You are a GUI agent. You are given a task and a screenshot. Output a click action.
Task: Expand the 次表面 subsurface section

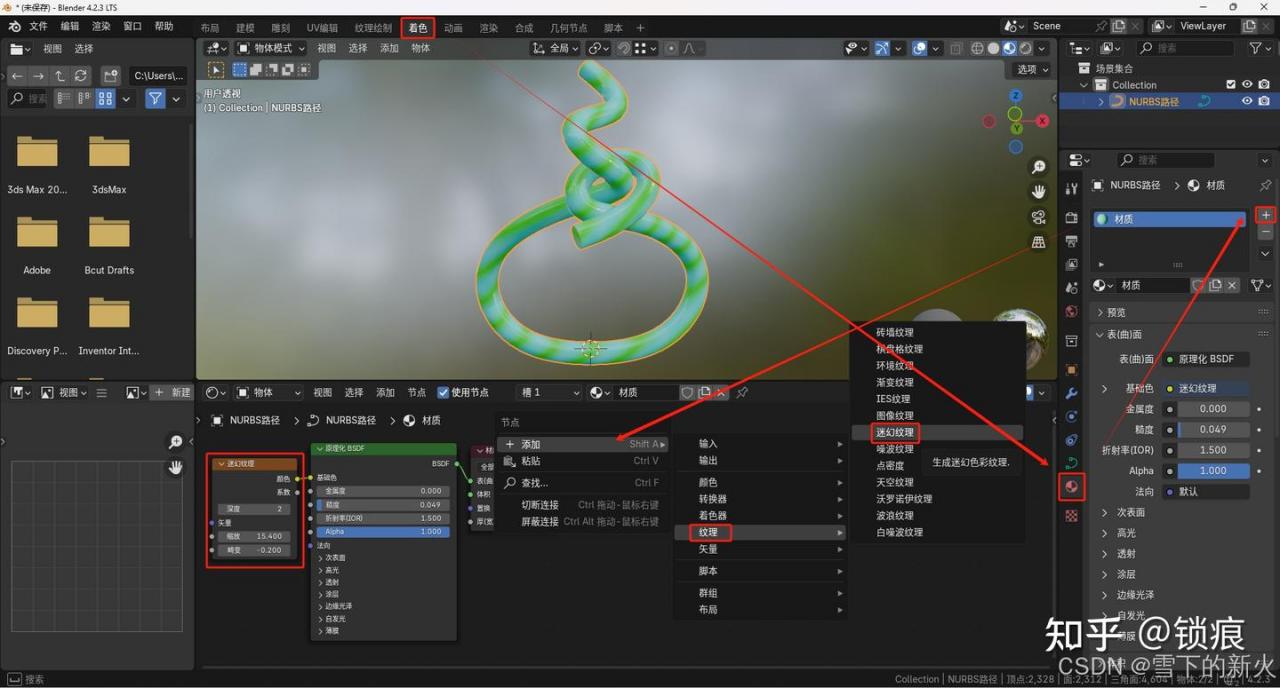pyautogui.click(x=1130, y=512)
